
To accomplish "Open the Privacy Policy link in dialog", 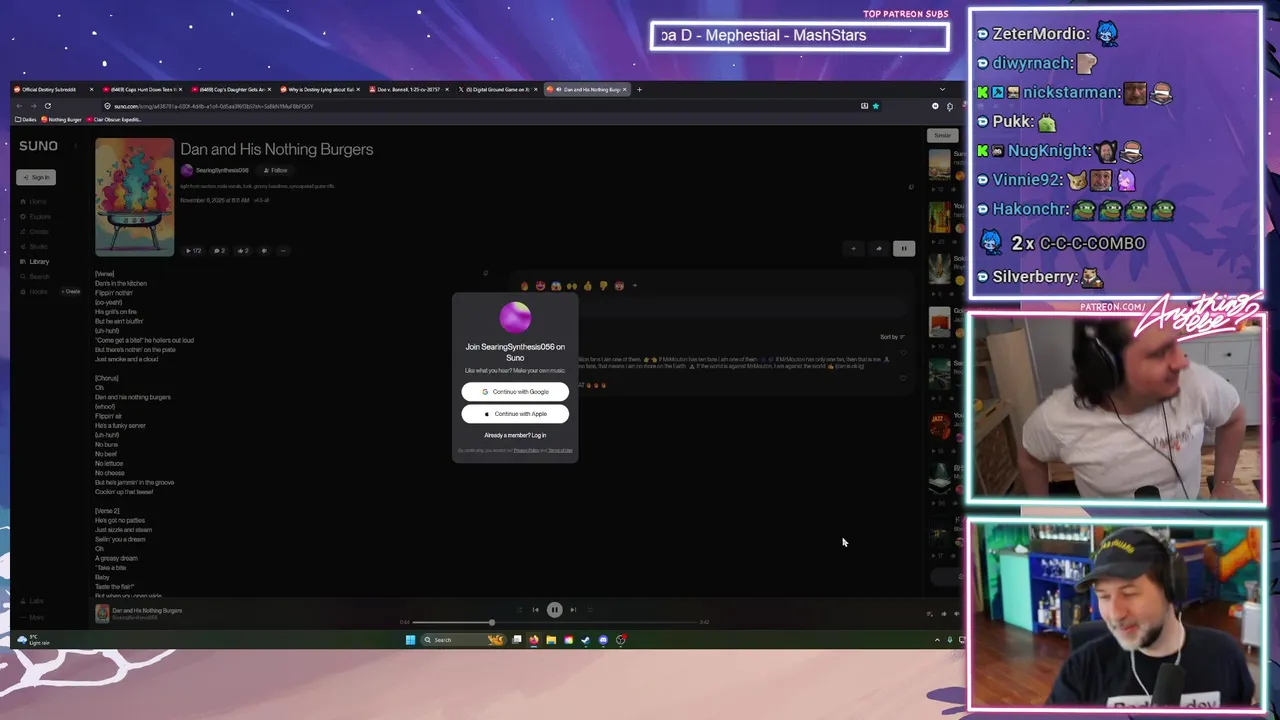I will [526, 450].
